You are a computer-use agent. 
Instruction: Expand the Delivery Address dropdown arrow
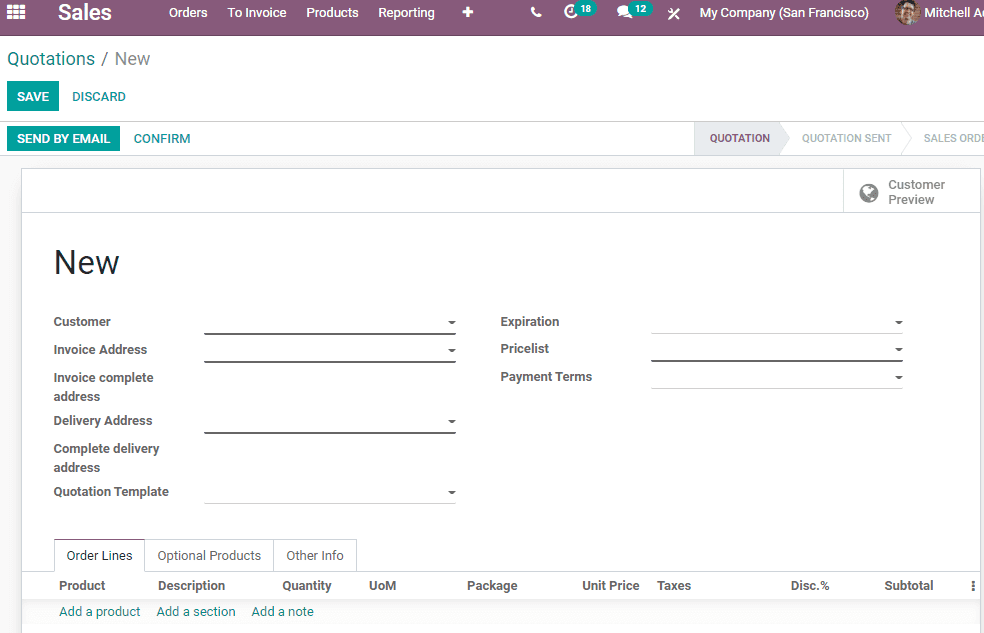451,422
